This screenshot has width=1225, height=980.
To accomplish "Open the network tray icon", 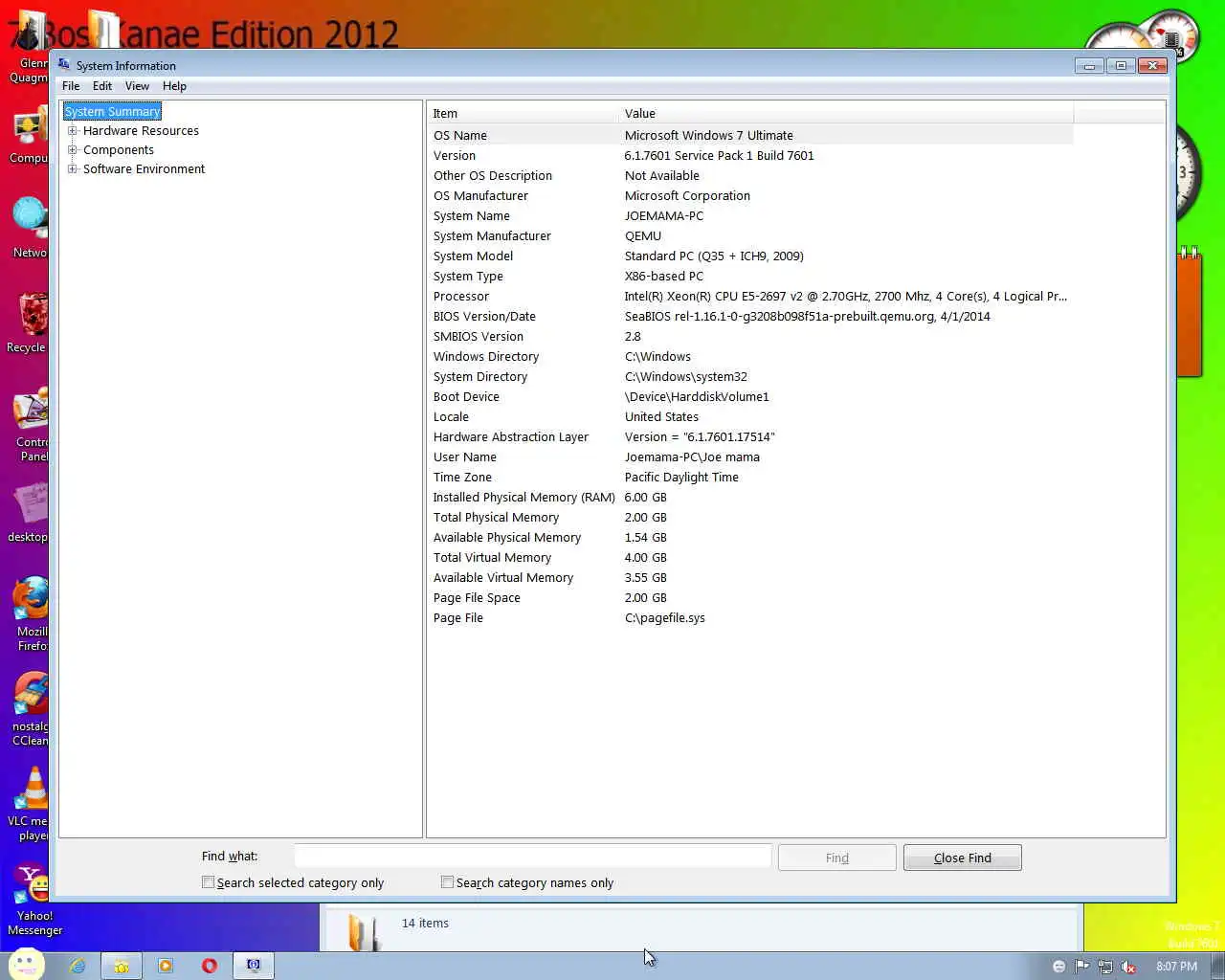I will coord(1105,967).
